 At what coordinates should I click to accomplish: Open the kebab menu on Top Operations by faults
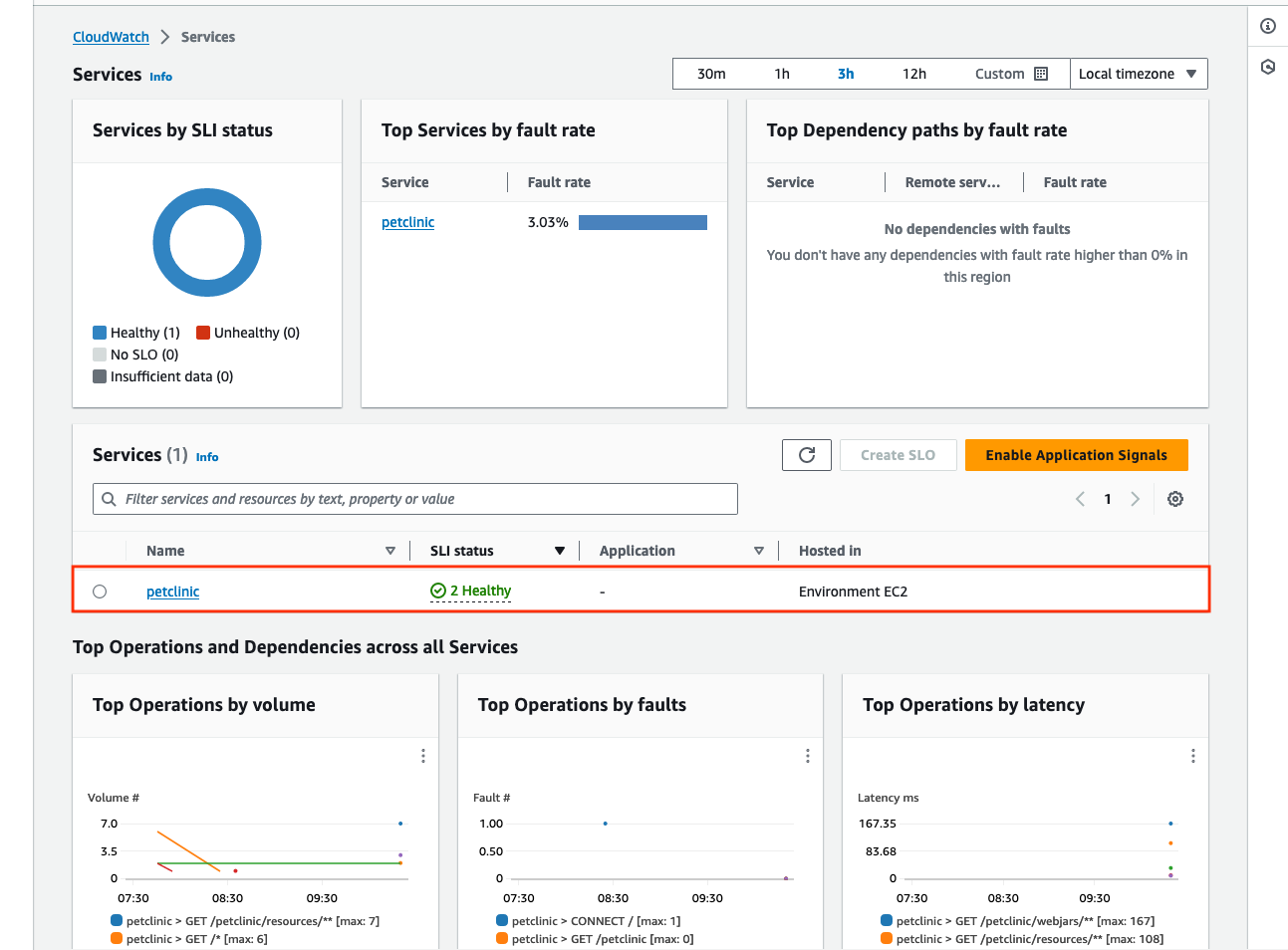pyautogui.click(x=808, y=756)
